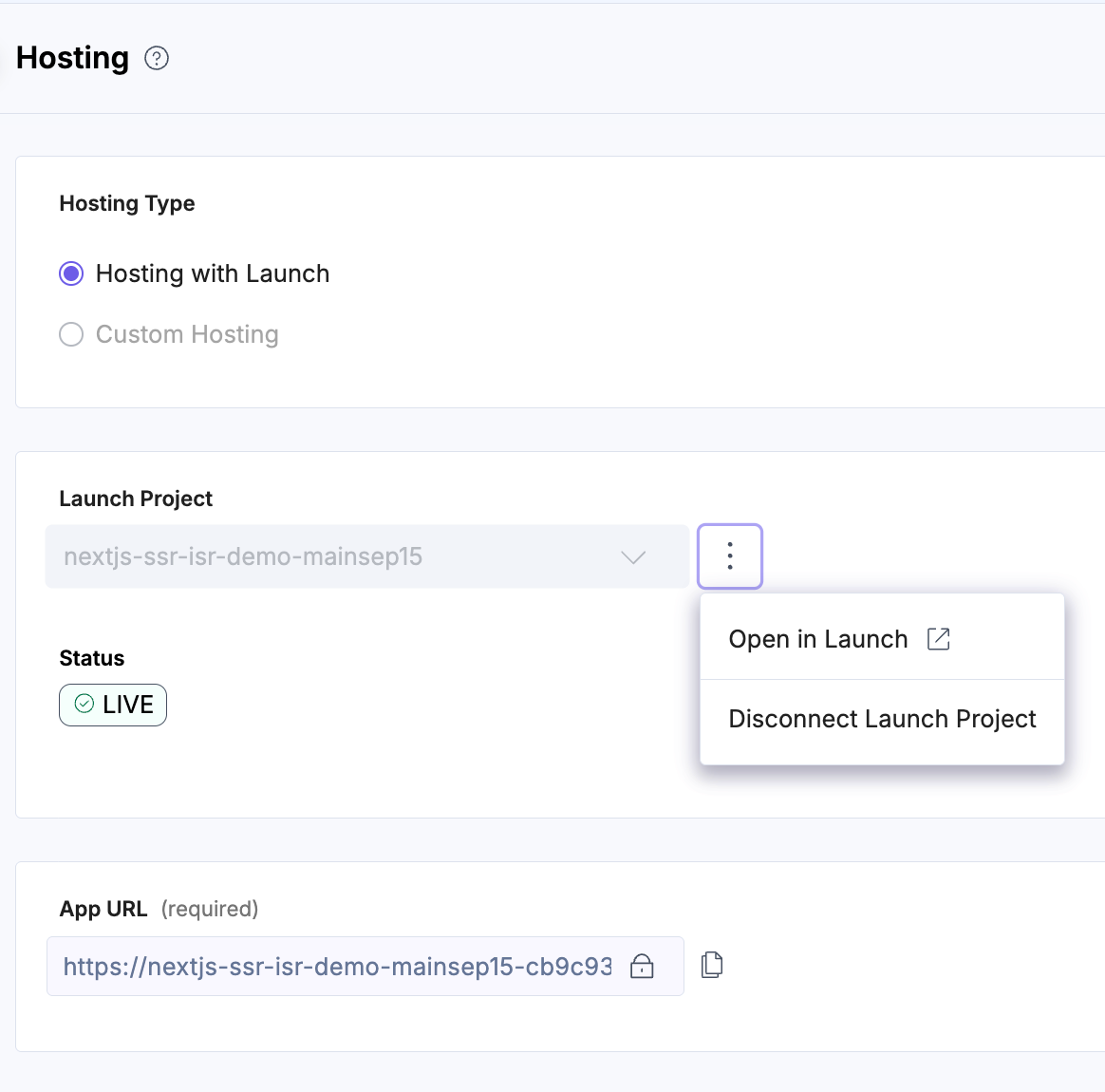Expand the Launch Project dropdown chevron
The height and width of the screenshot is (1092, 1105).
click(633, 556)
